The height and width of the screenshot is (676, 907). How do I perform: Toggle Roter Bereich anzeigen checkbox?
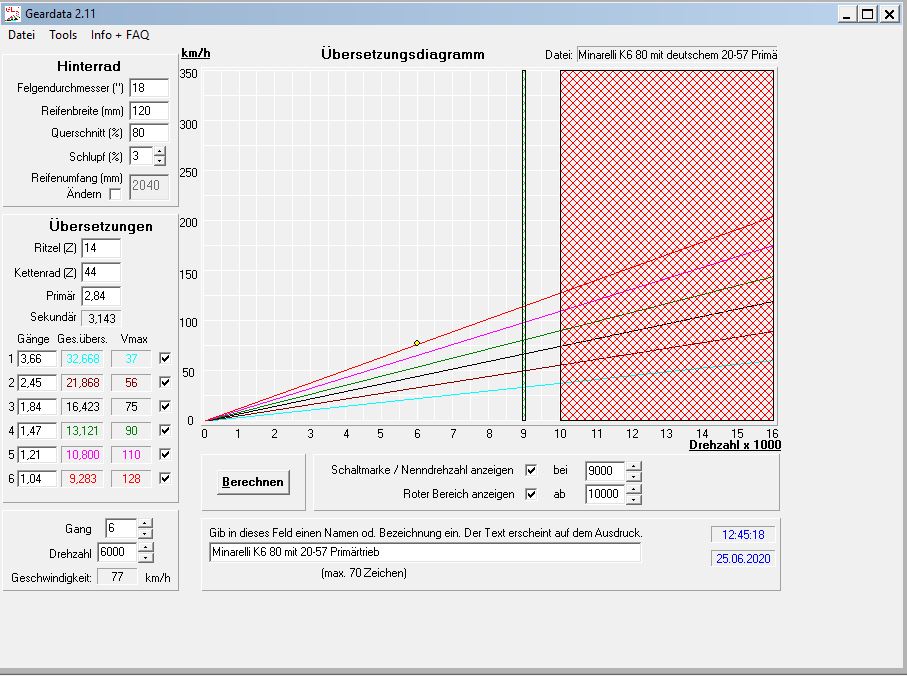point(531,494)
